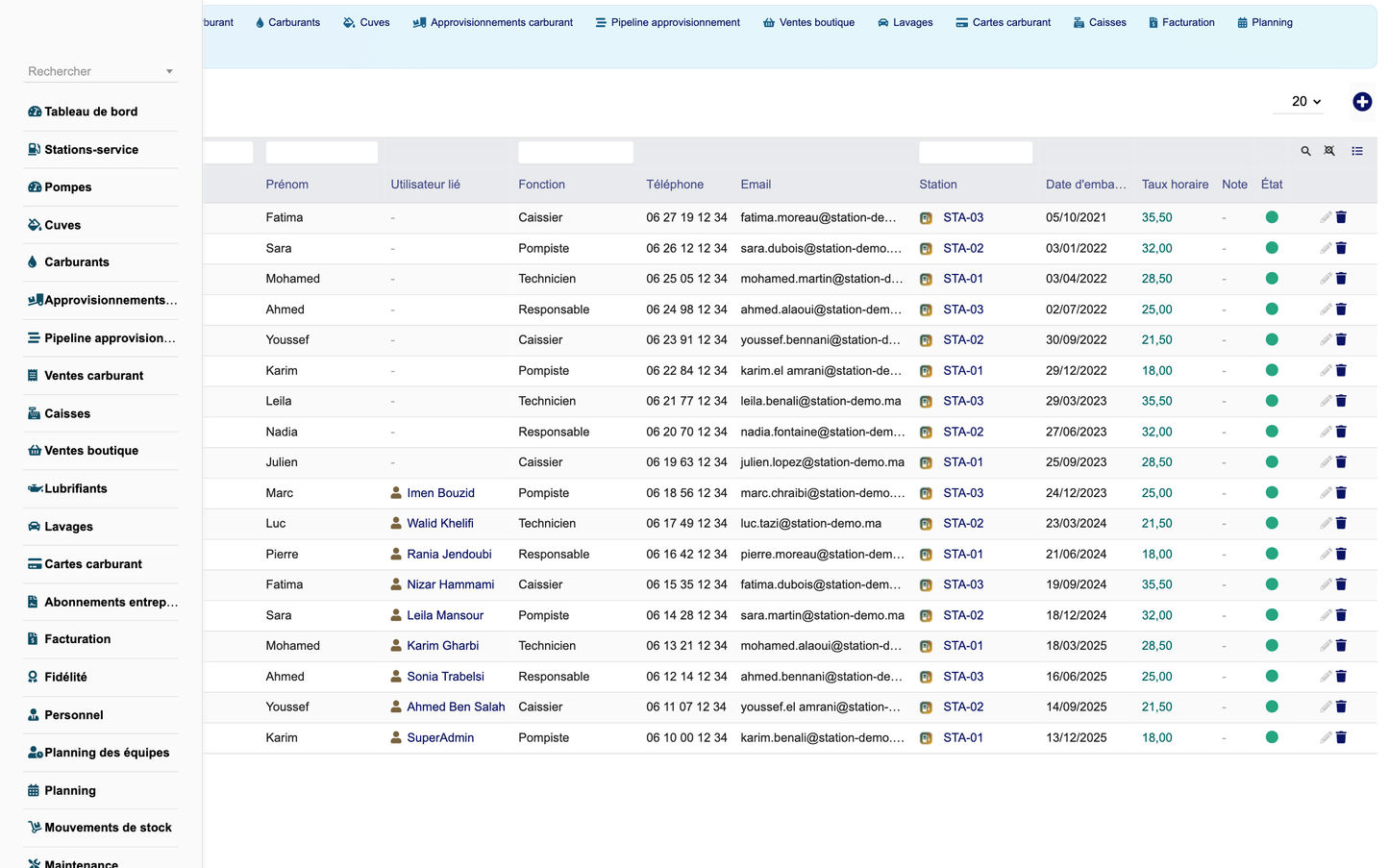Edit the row with phone 06 24 98 12 34
1389x868 pixels.
click(x=1326, y=310)
